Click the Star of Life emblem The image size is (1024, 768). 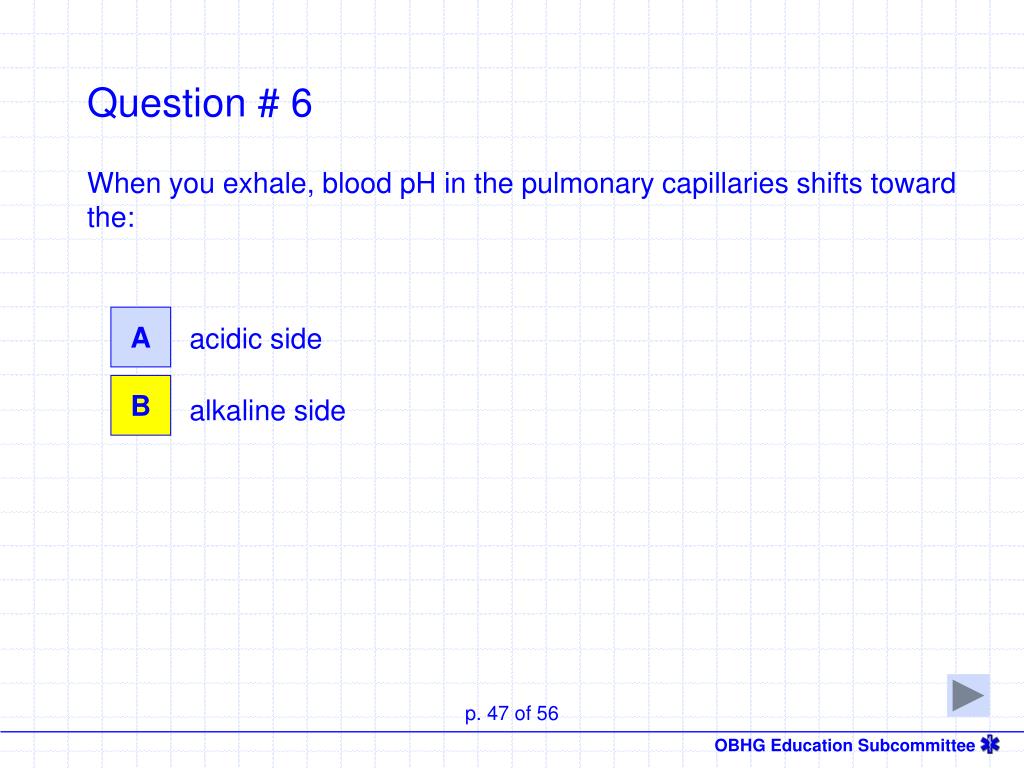(x=990, y=744)
